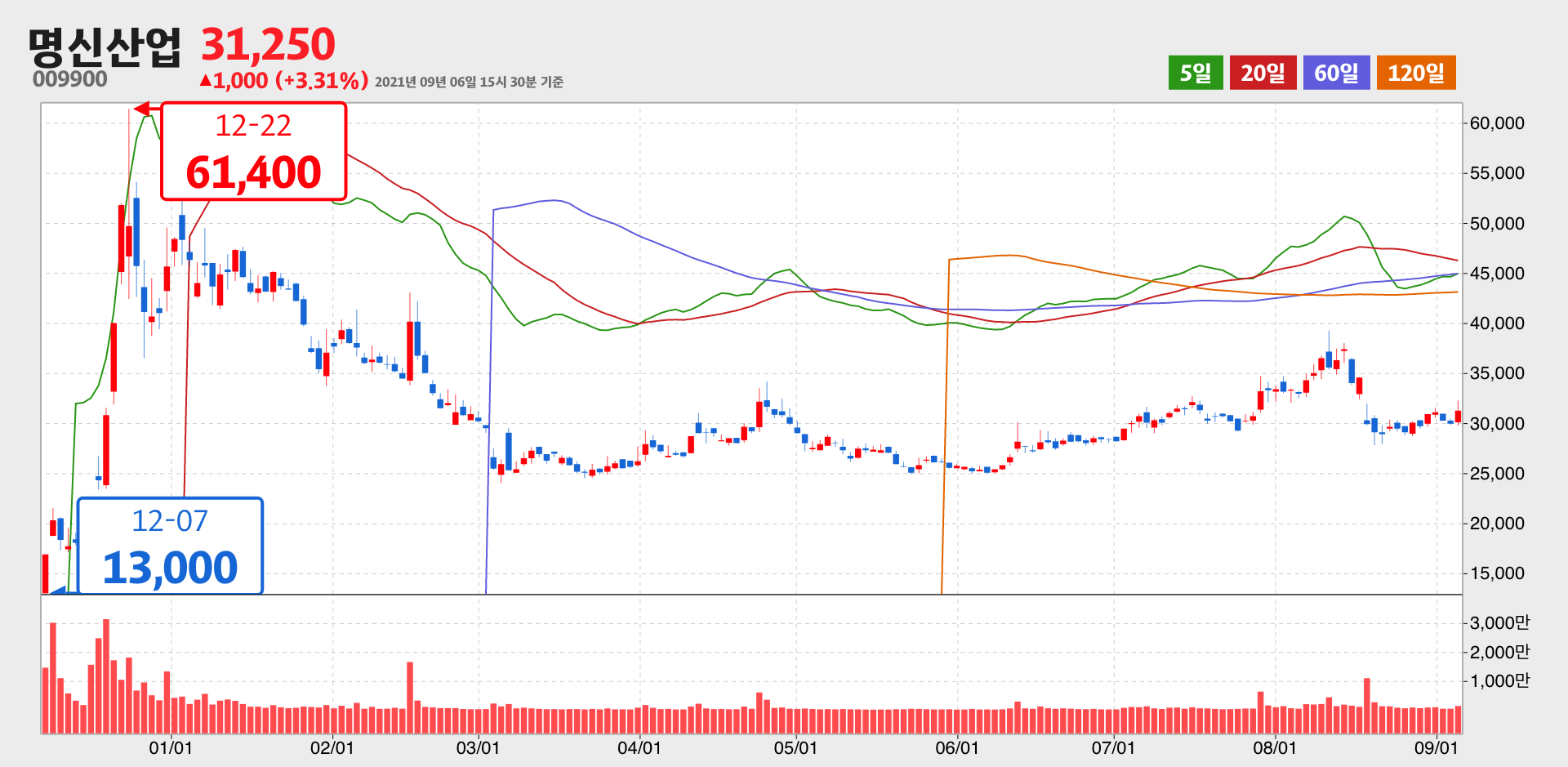Click the timestamp 2021년 09년 06일 15시 30분 기준

[x=469, y=82]
